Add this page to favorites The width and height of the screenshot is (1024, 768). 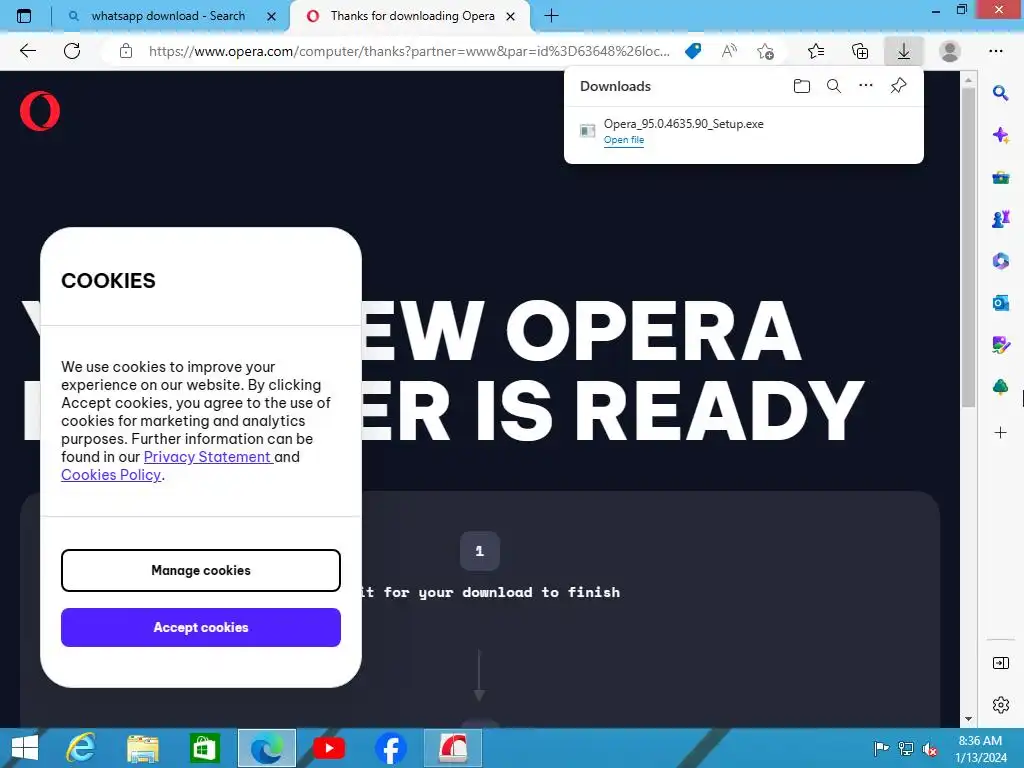pyautogui.click(x=765, y=51)
